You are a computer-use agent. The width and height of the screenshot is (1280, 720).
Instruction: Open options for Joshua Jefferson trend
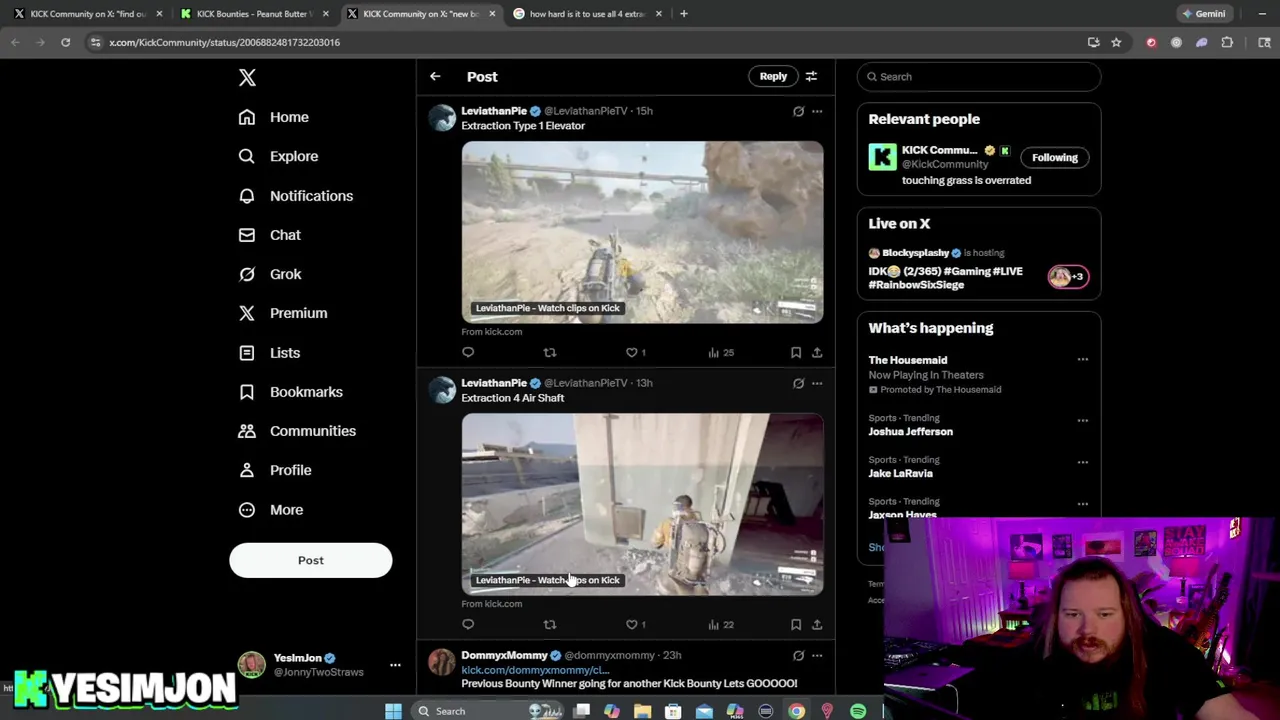click(1082, 421)
